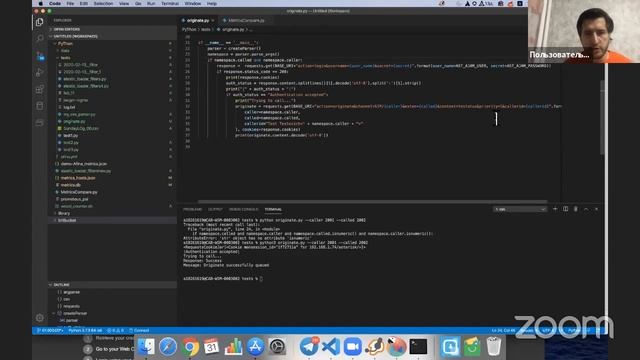Select requests in the Outline

113,306
